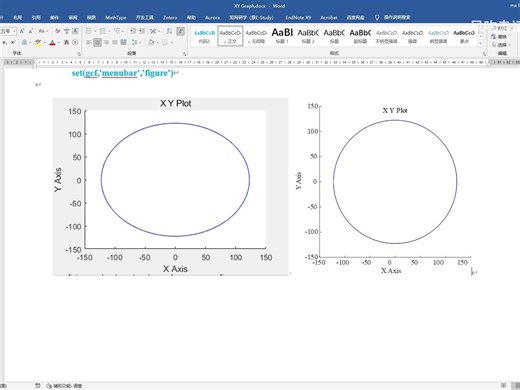520x390 pixels.
Task: Apply the 要点 style
Action: [x=464, y=36]
